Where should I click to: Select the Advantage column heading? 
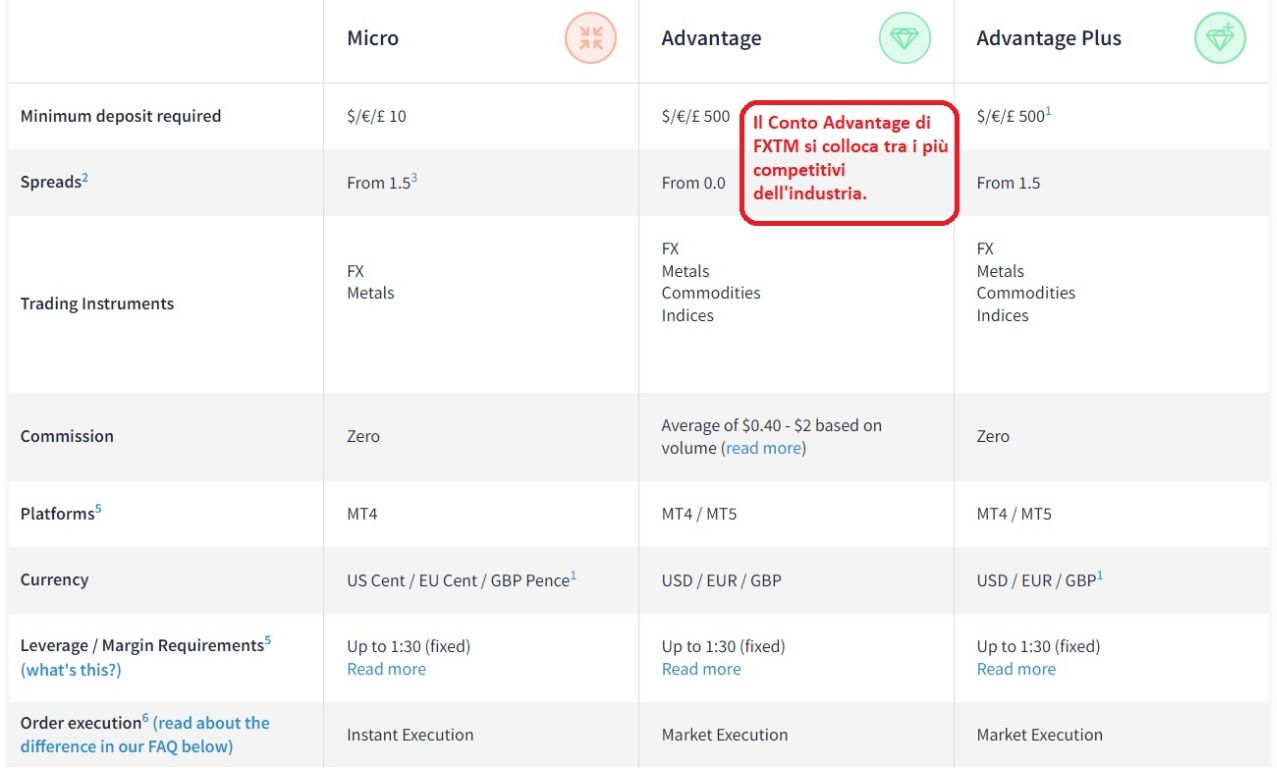pos(711,38)
